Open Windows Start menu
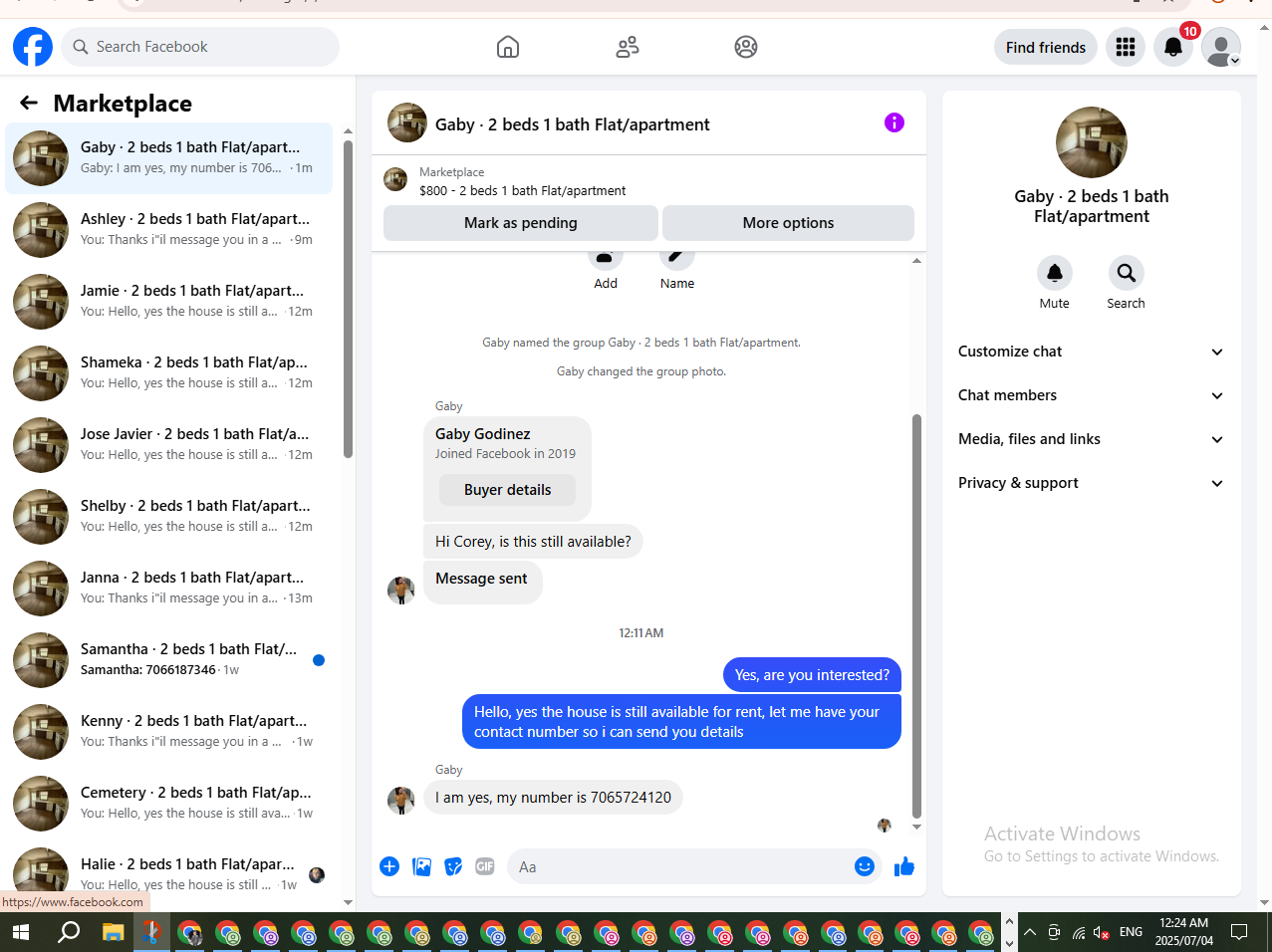This screenshot has width=1272, height=952. (x=20, y=933)
